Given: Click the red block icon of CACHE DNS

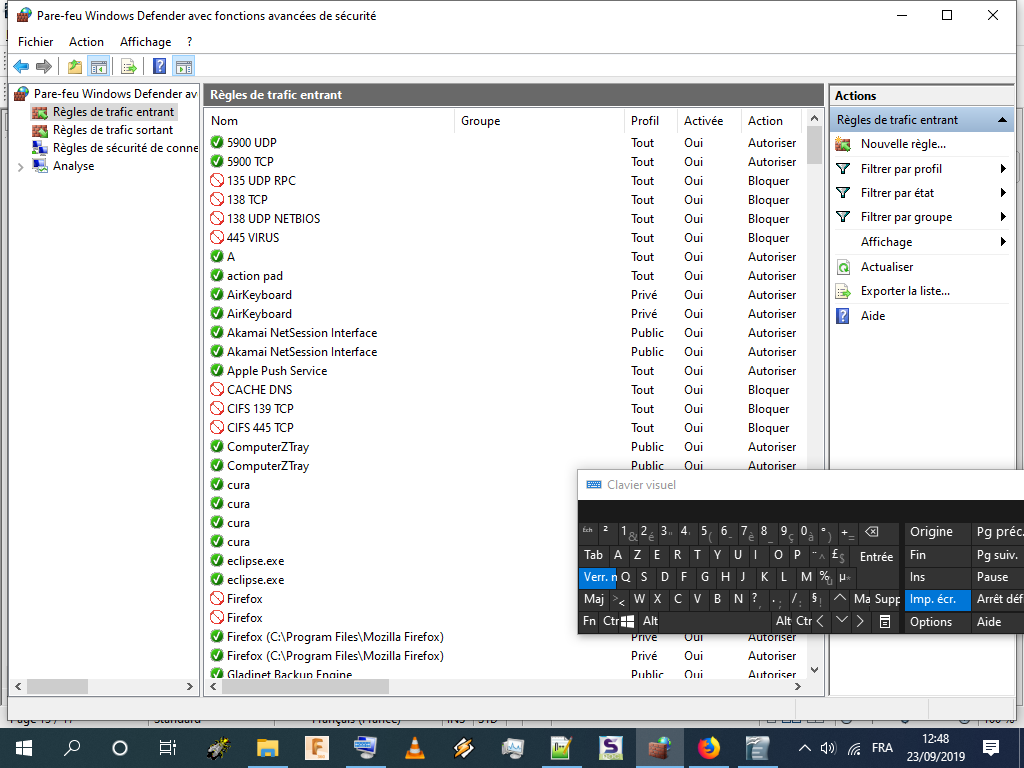Looking at the screenshot, I should coord(217,389).
